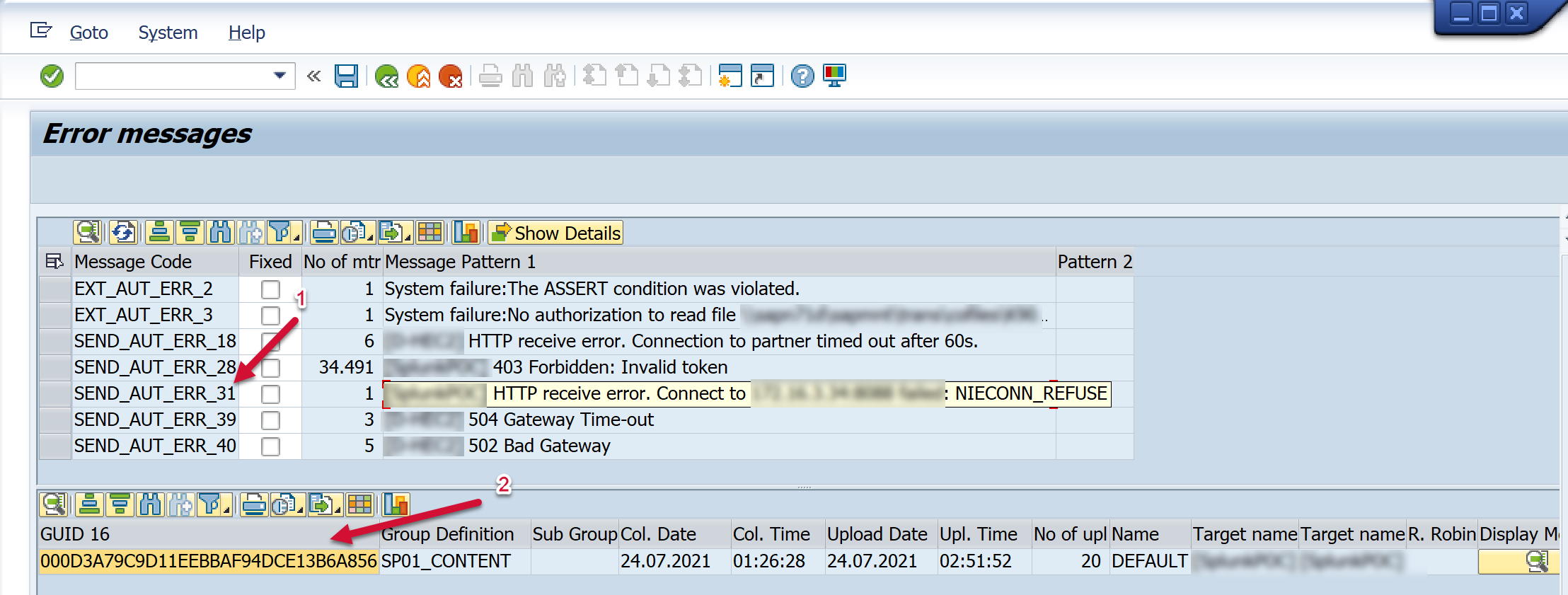Click the Save icon in the toolbar

click(x=346, y=76)
